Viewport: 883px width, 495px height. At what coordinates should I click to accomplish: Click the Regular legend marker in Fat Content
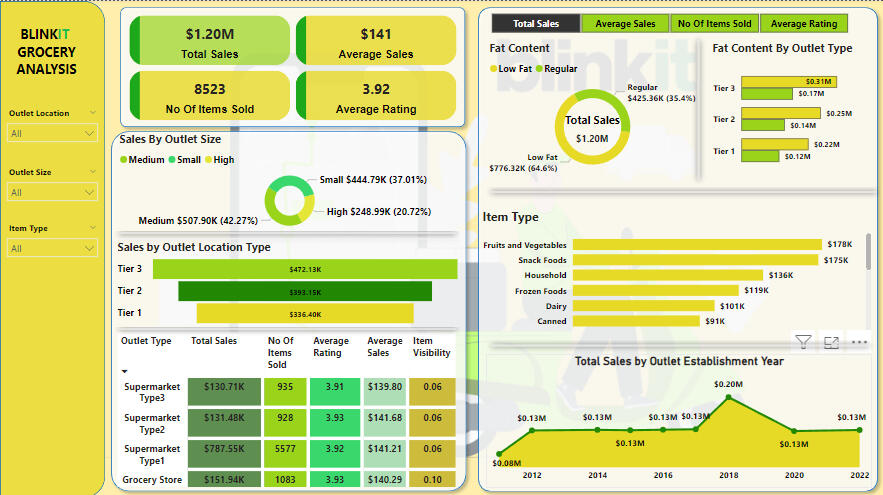pos(538,68)
